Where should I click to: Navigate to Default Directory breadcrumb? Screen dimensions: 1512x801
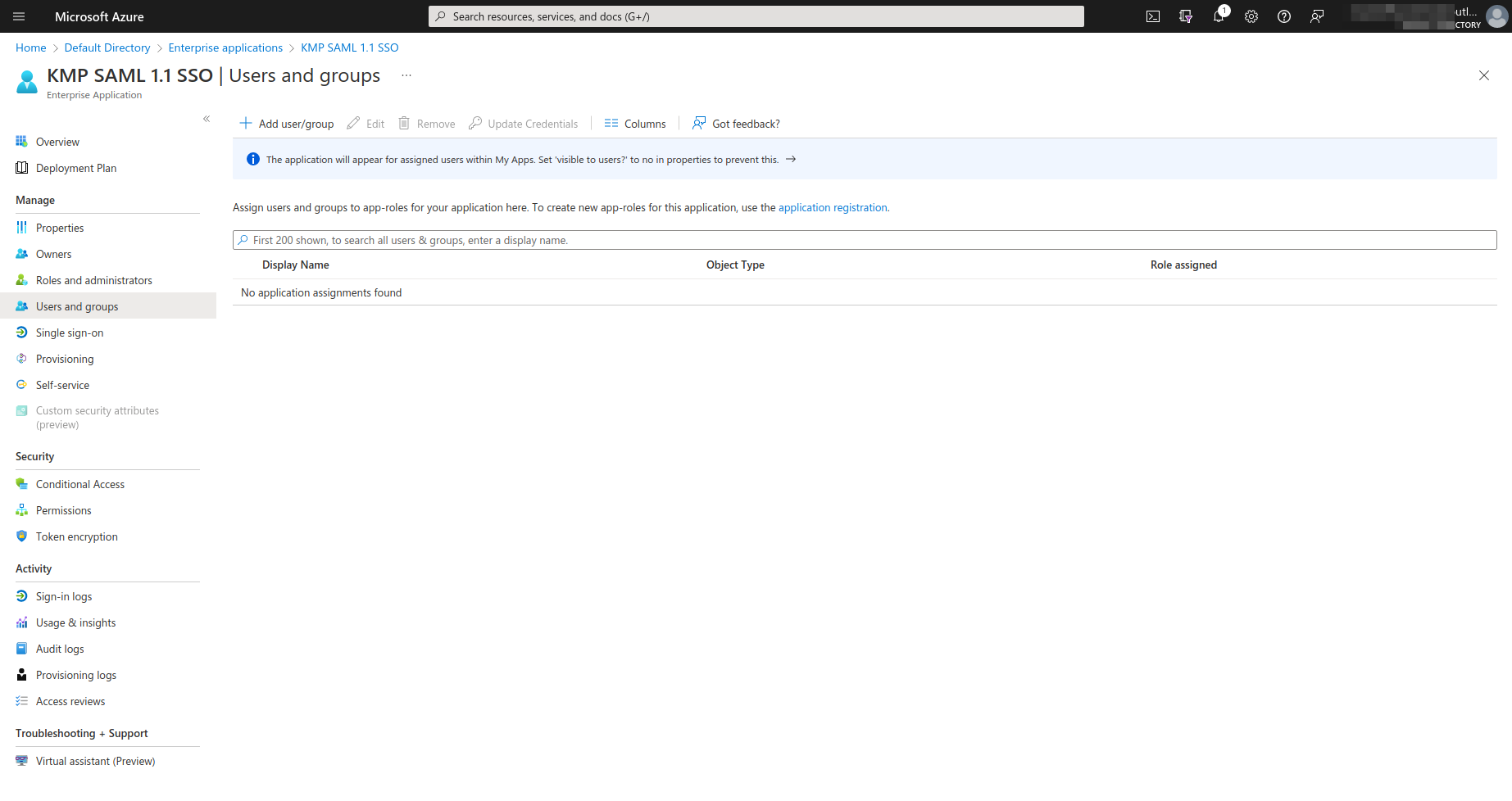tap(107, 48)
